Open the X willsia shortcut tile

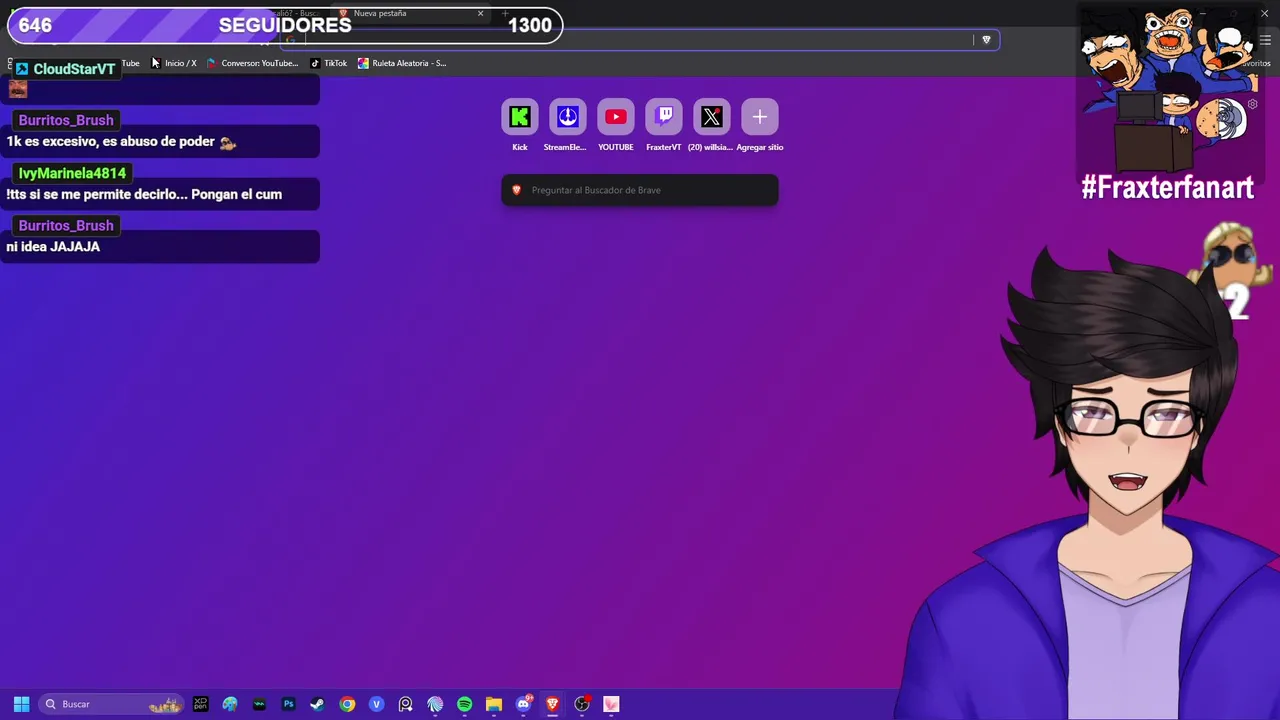pos(712,117)
